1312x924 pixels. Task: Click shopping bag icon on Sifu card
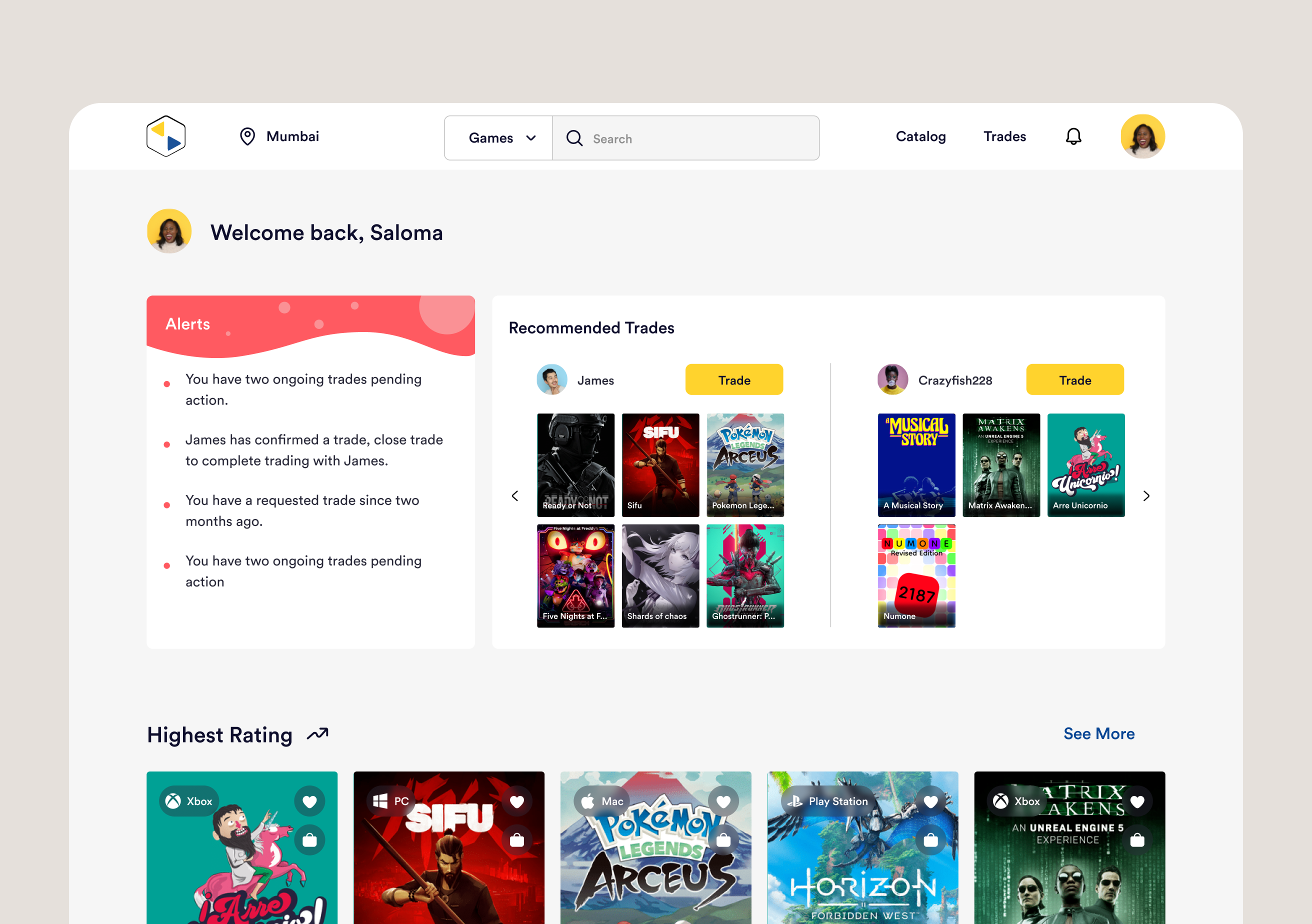(x=516, y=840)
